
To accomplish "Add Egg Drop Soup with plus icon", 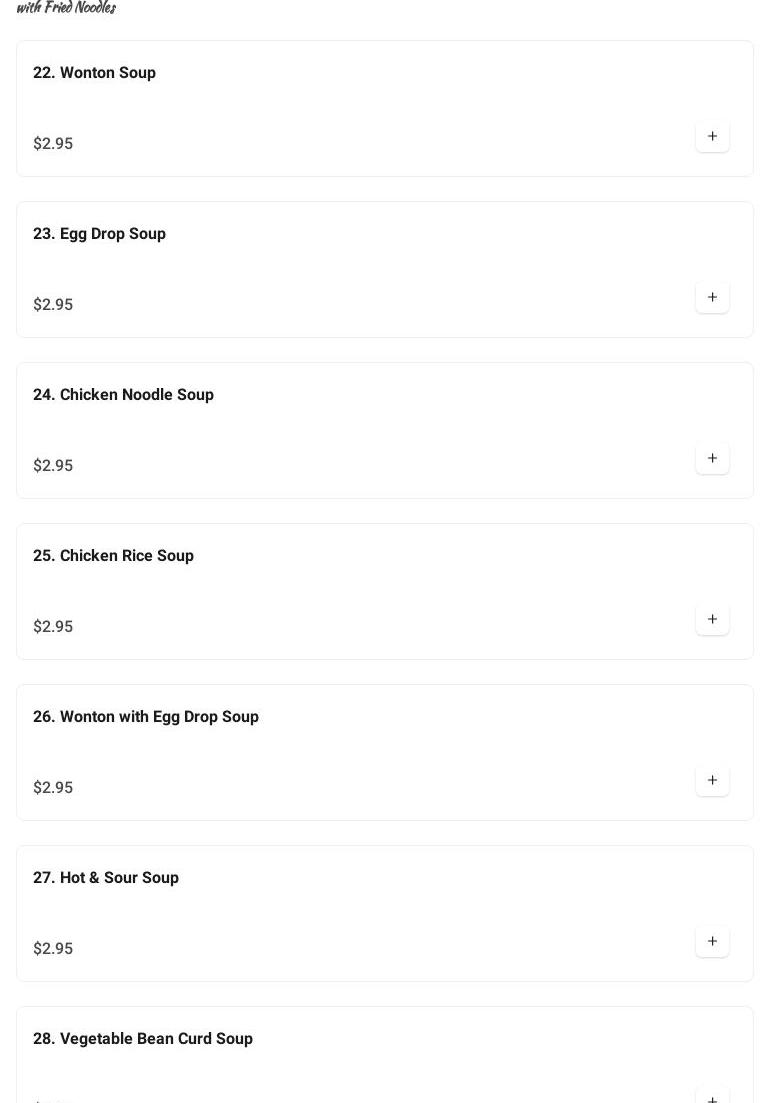I will (712, 297).
